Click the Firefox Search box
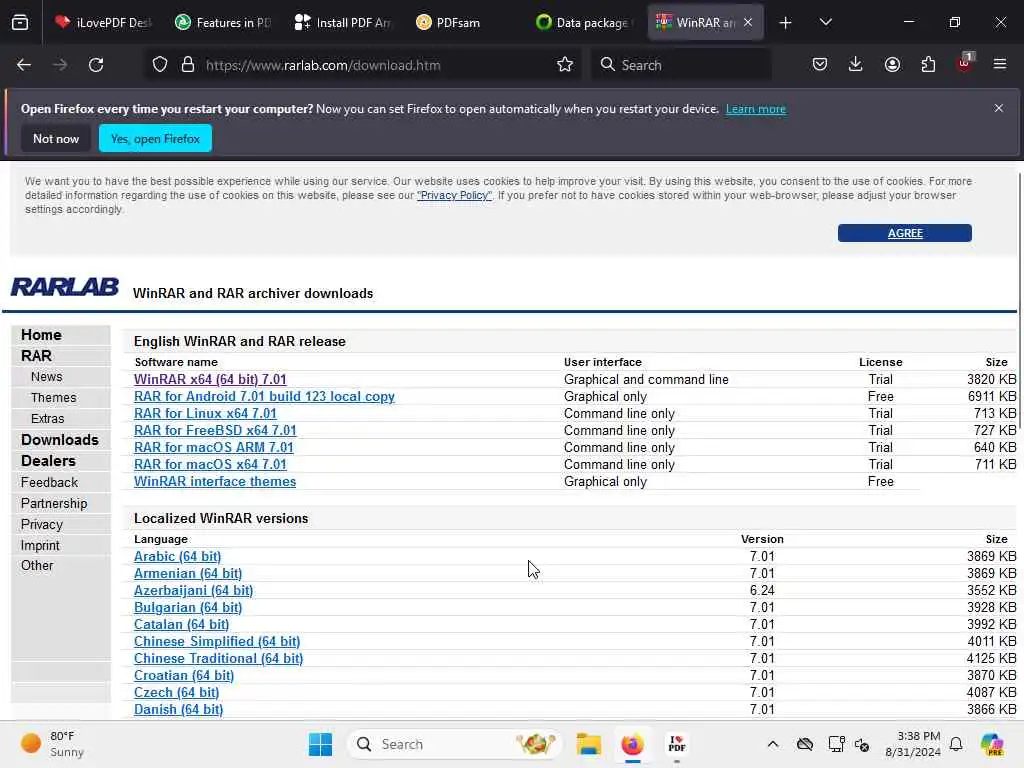The image size is (1024, 768). coord(681,65)
